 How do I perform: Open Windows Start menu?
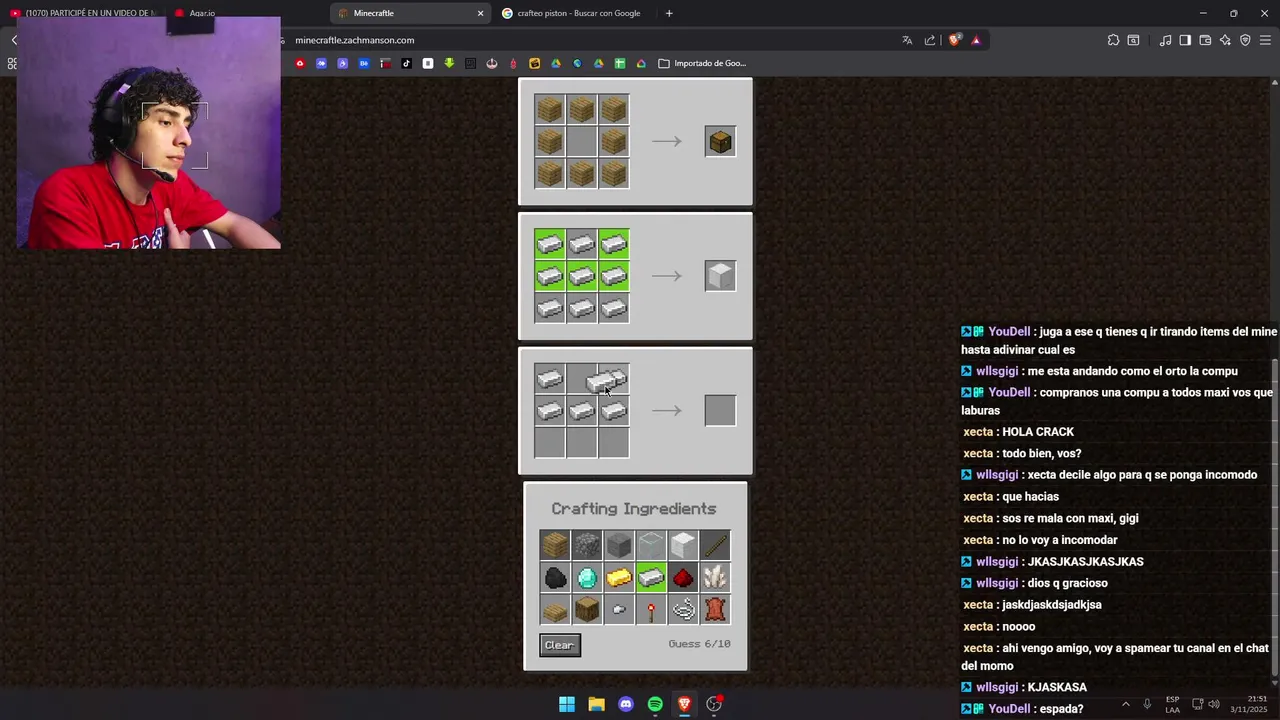[x=567, y=704]
